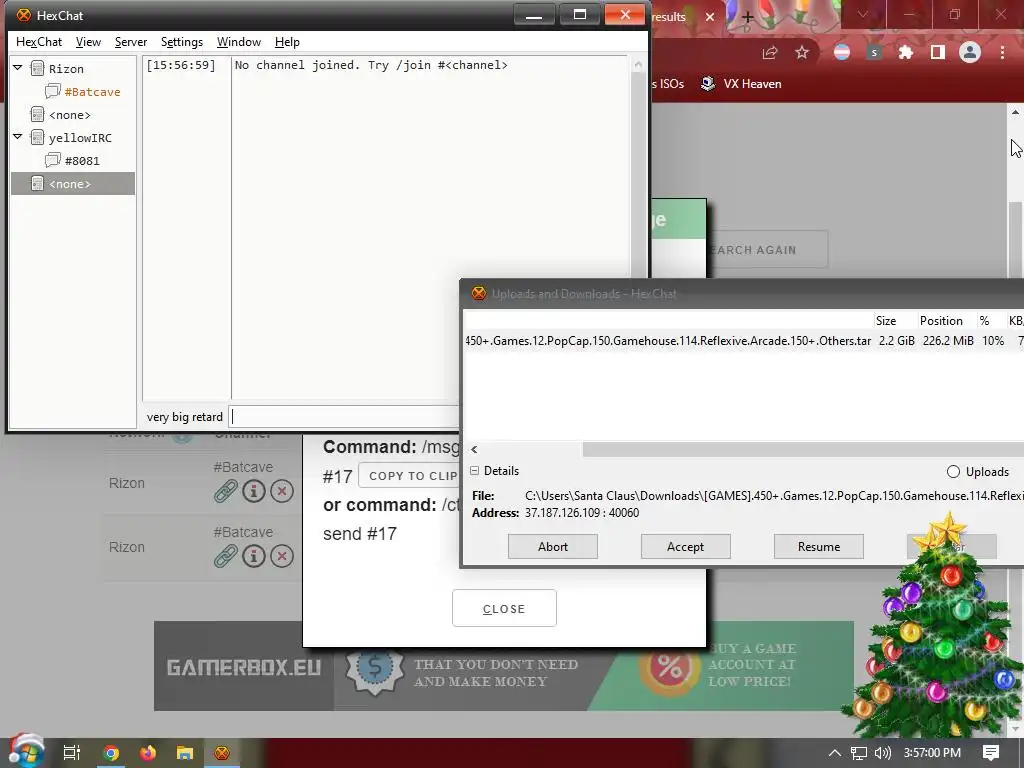The height and width of the screenshot is (768, 1024).
Task: Bookmark page with the star icon
Action: coord(802,52)
